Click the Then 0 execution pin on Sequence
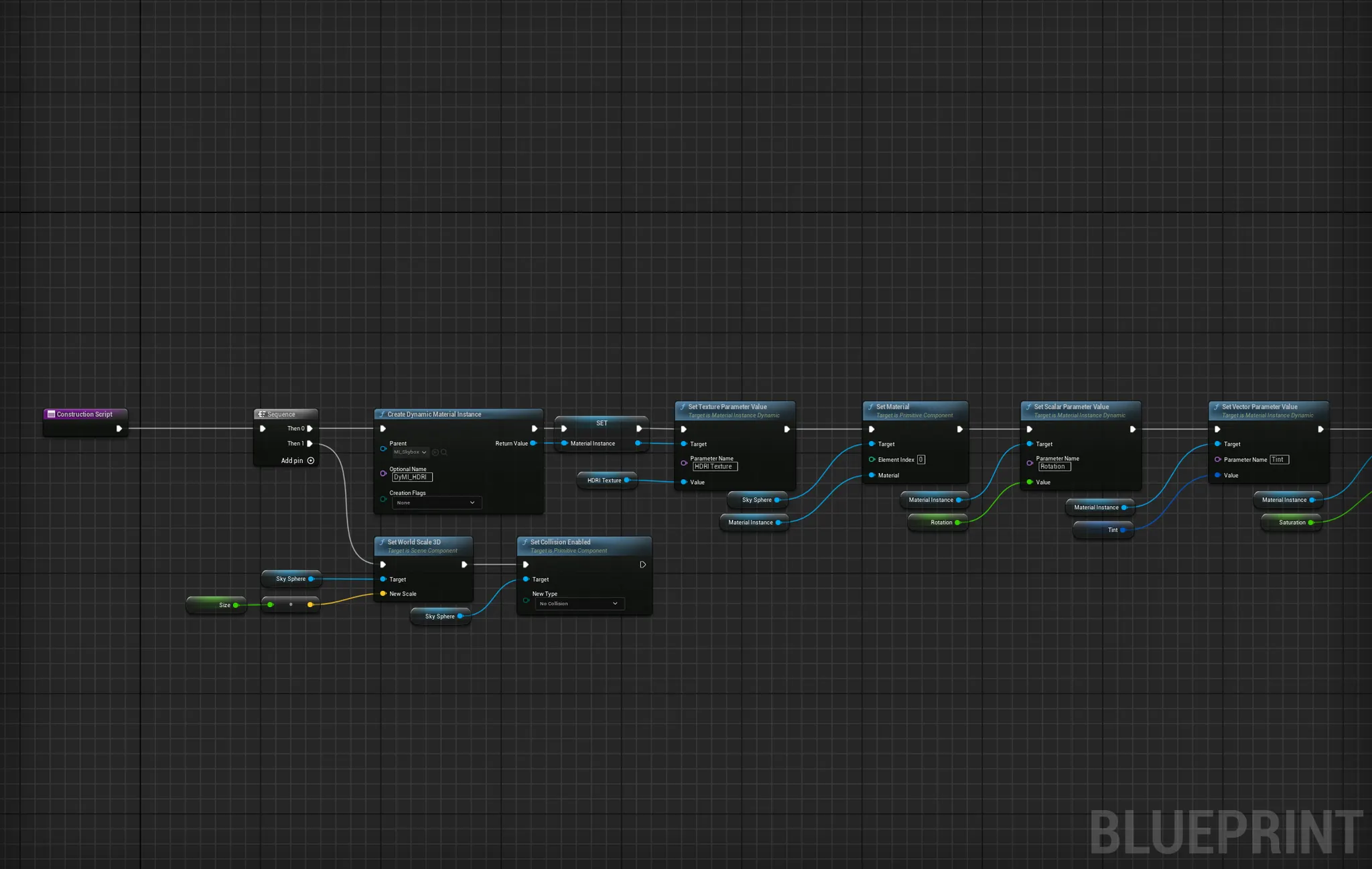1372x869 pixels. click(310, 429)
